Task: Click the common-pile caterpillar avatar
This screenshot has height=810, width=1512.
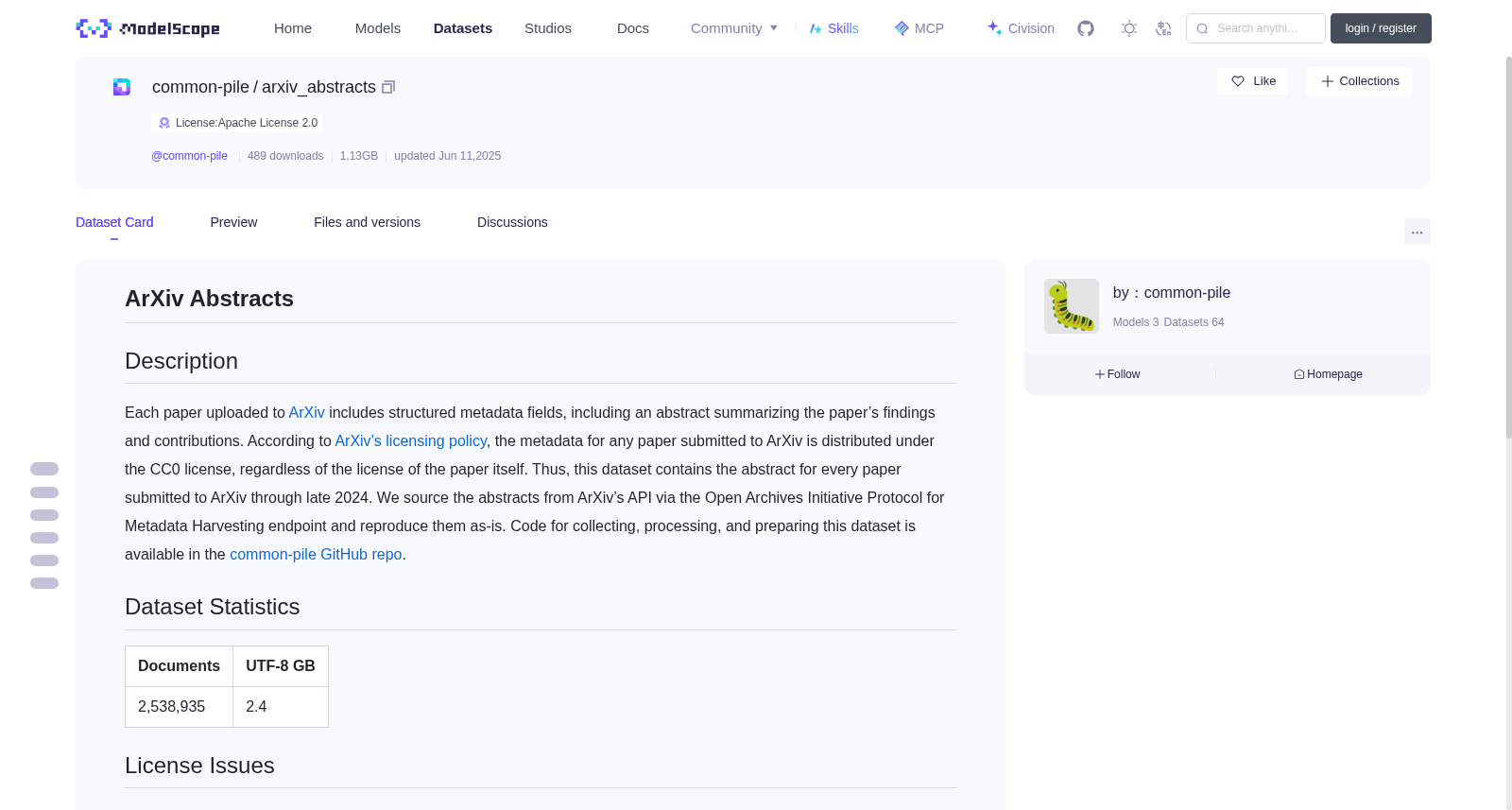Action: (1071, 305)
